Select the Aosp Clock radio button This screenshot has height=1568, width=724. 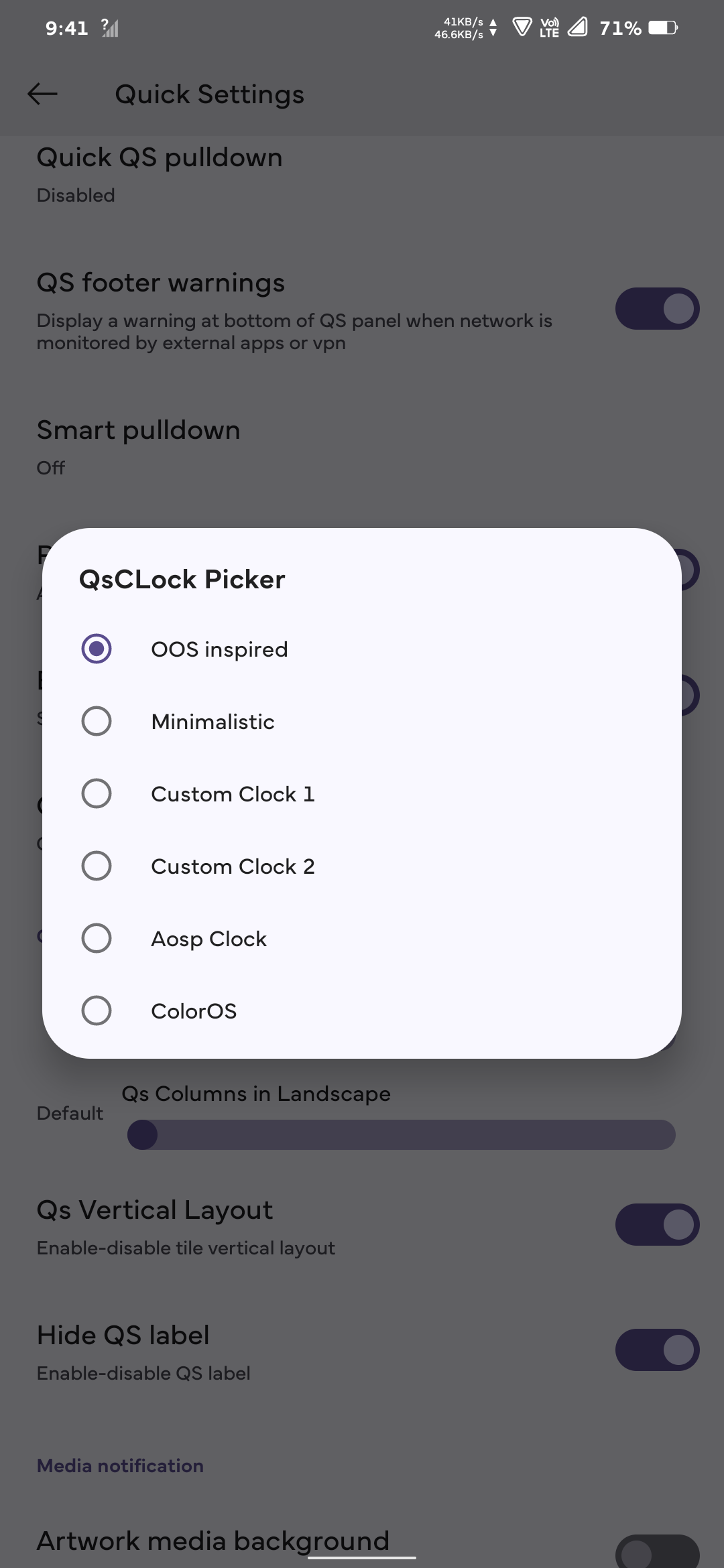click(x=97, y=939)
